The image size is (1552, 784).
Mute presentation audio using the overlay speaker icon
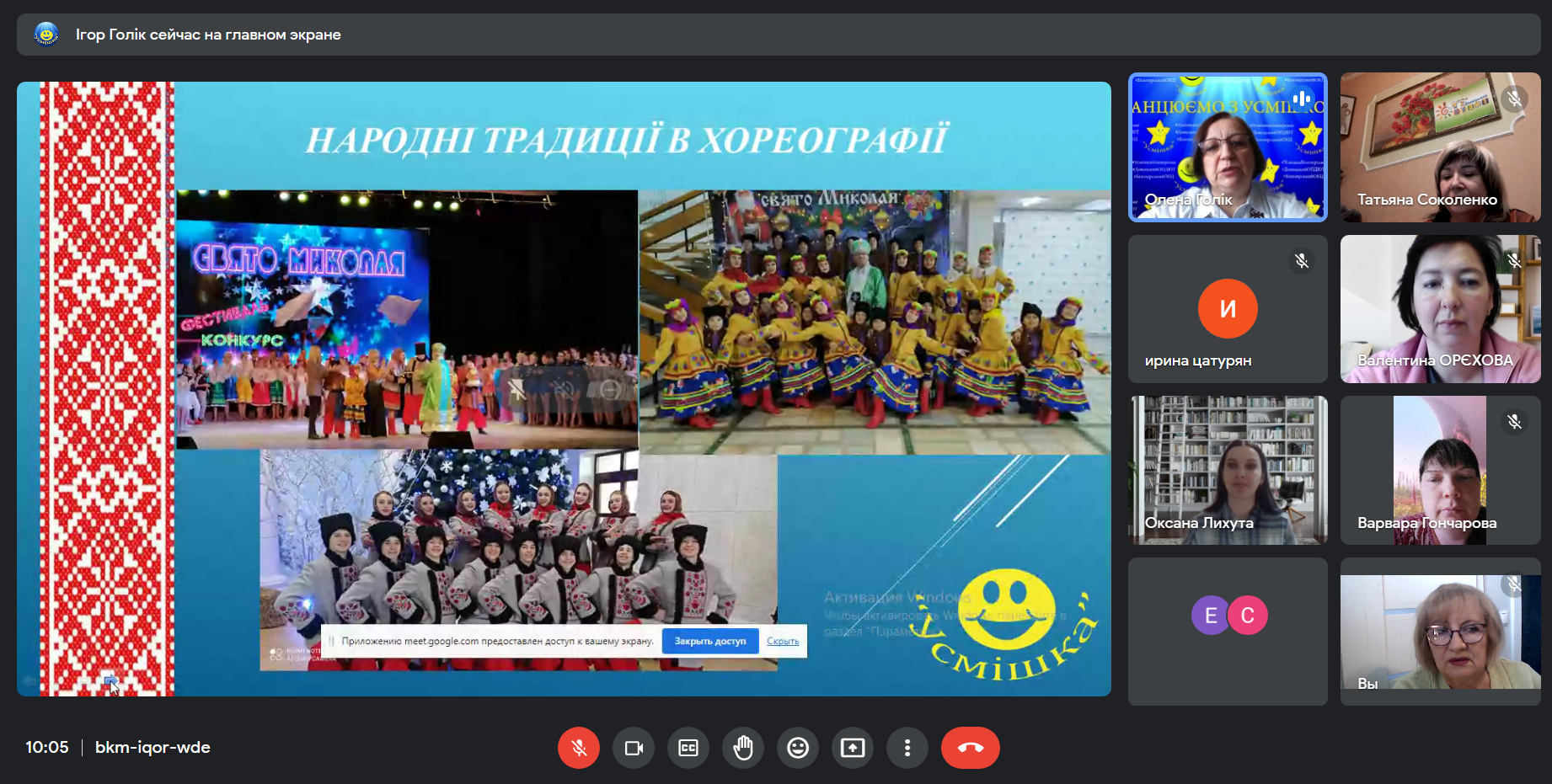pos(564,389)
